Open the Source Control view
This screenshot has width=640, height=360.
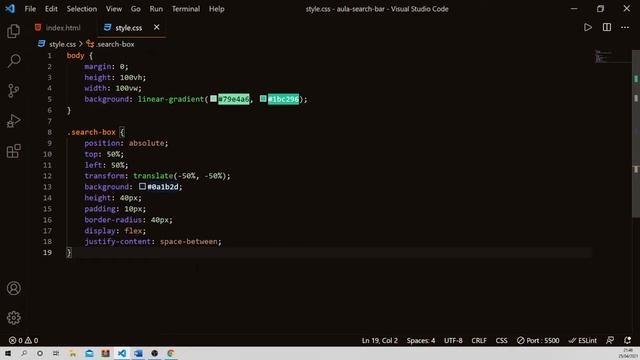pos(13,91)
